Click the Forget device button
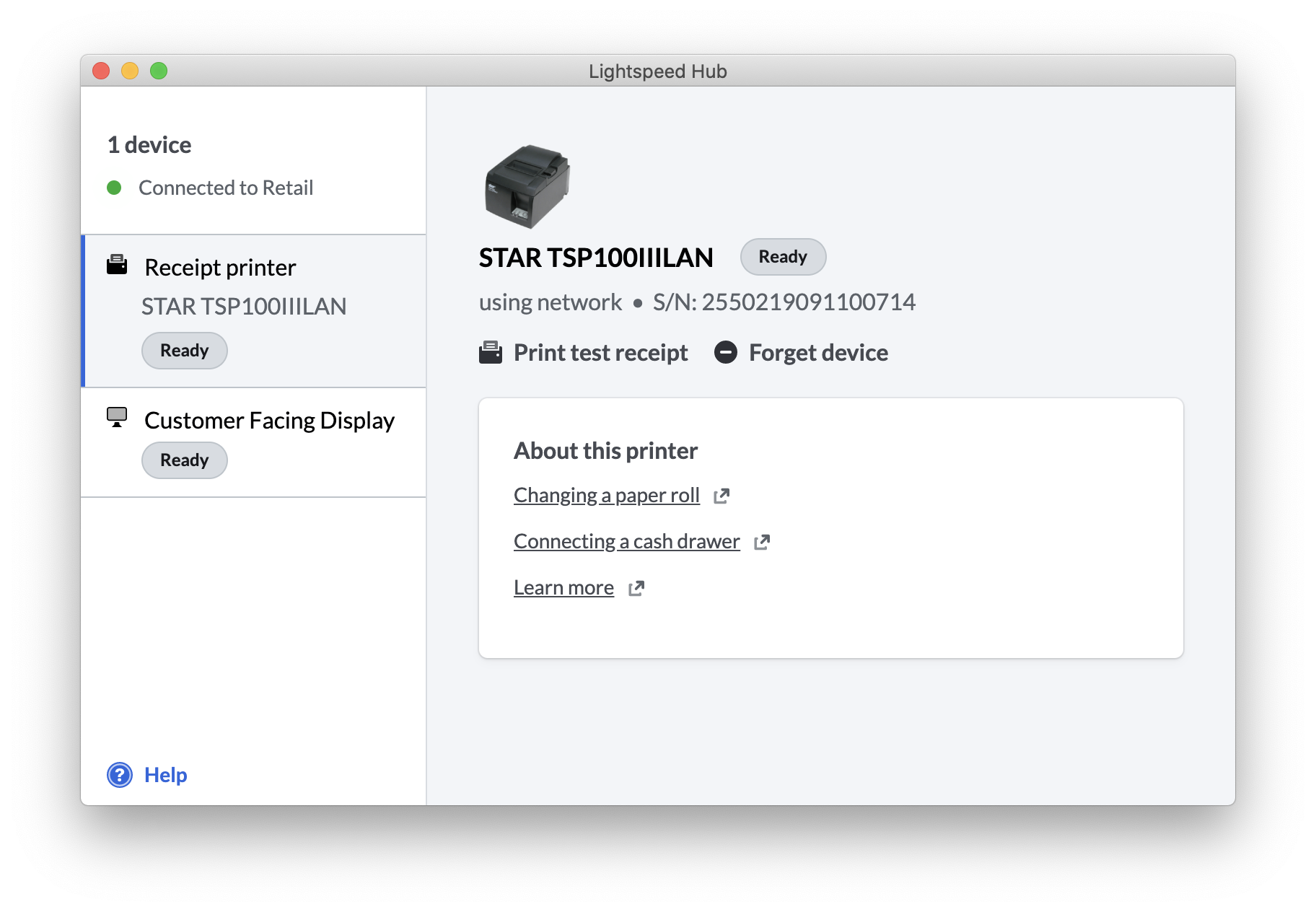This screenshot has width=1316, height=912. click(x=801, y=353)
